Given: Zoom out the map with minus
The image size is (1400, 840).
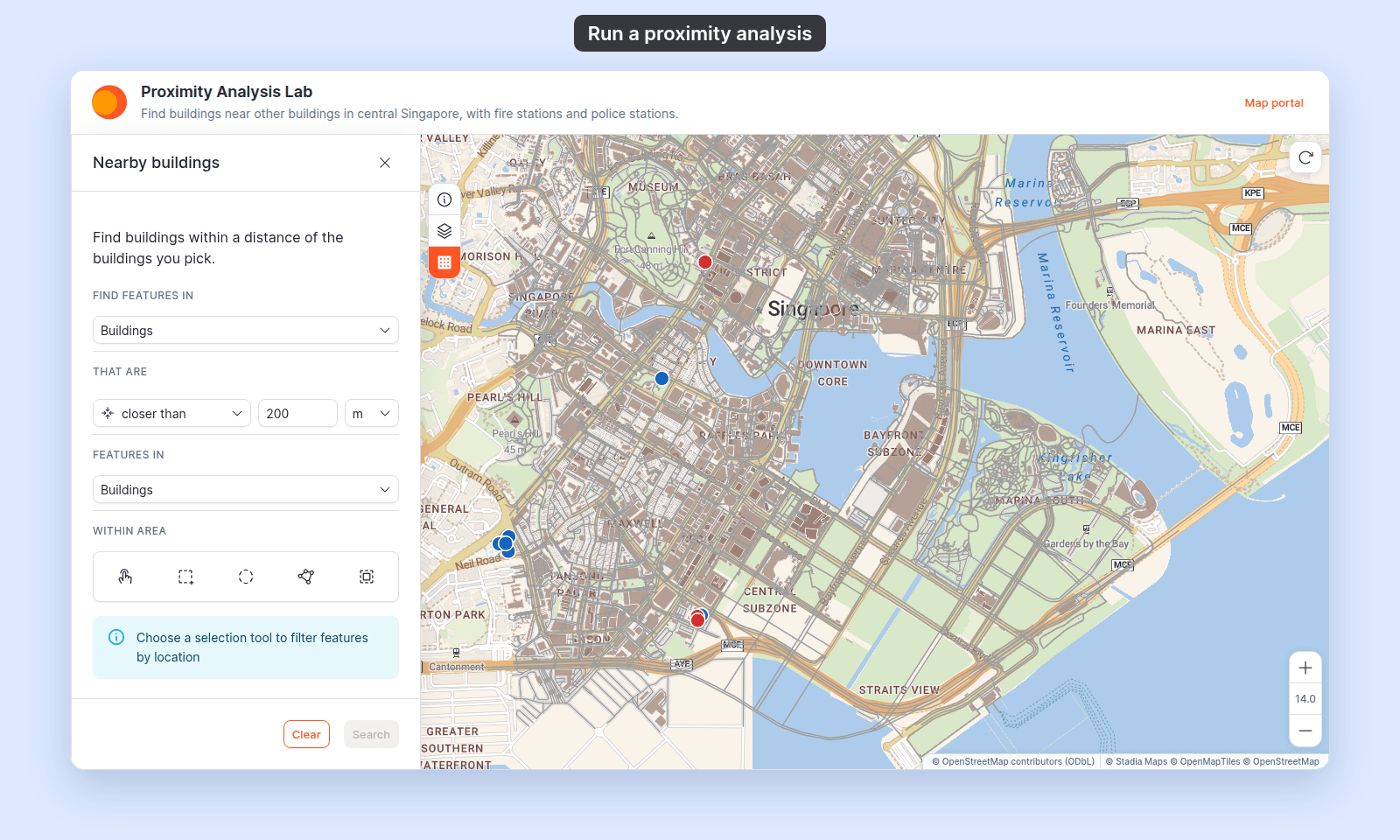Looking at the screenshot, I should coord(1305,731).
